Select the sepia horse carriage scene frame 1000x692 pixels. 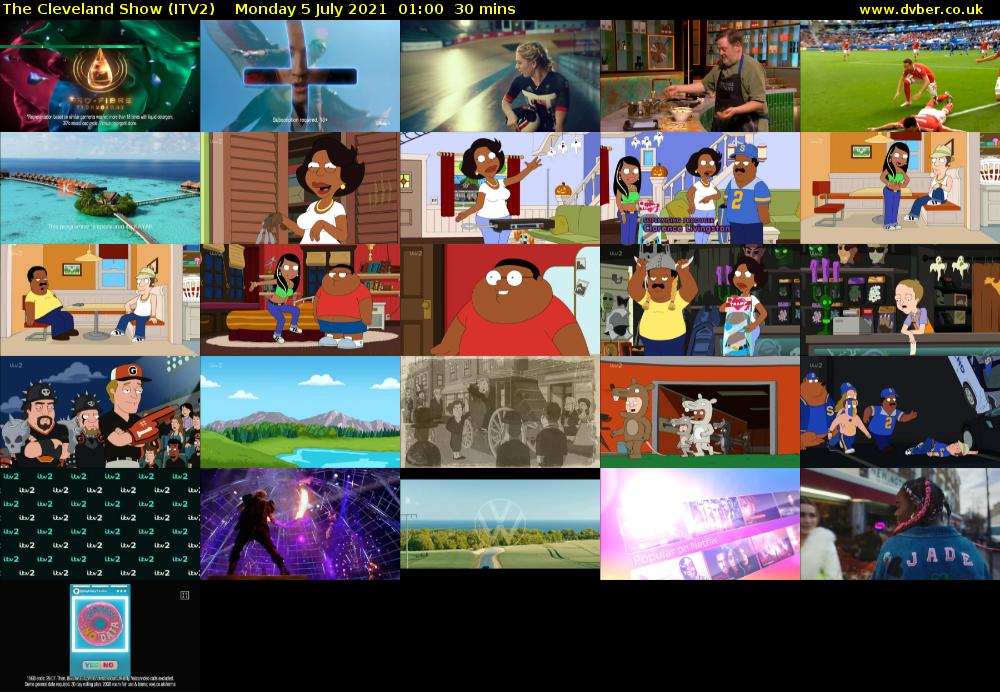tap(500, 412)
